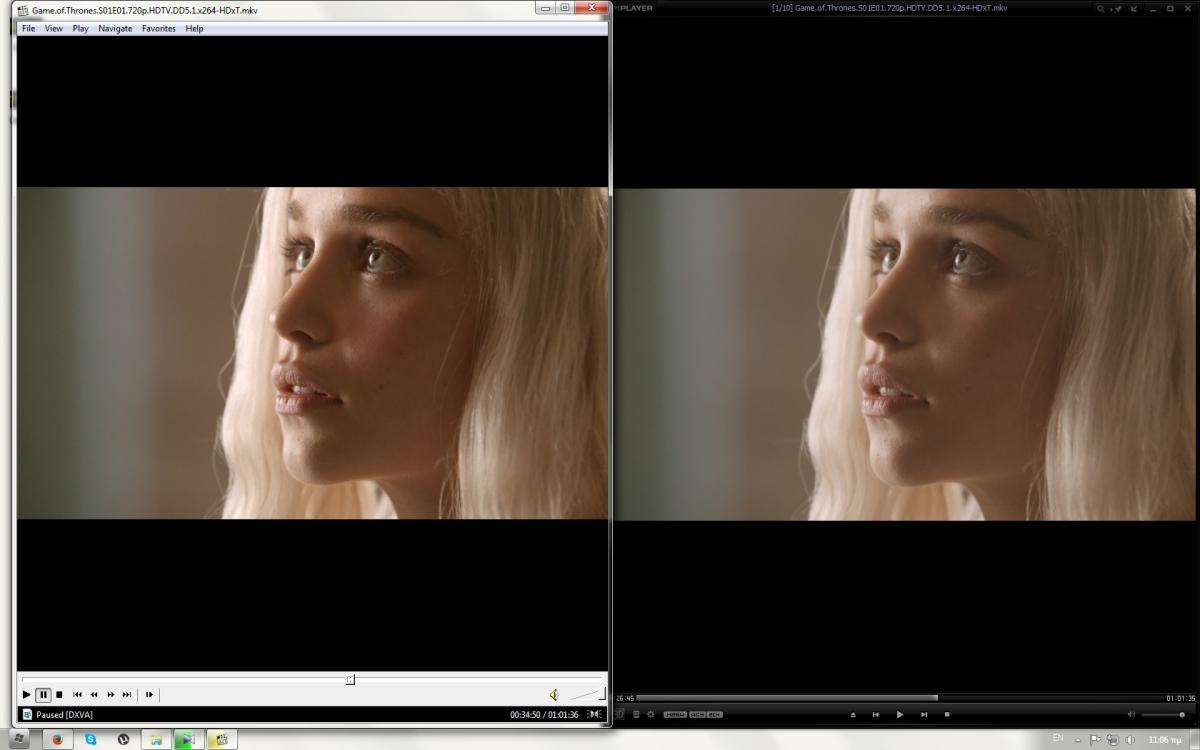Click Pause in Media Player Classic

click(x=43, y=694)
